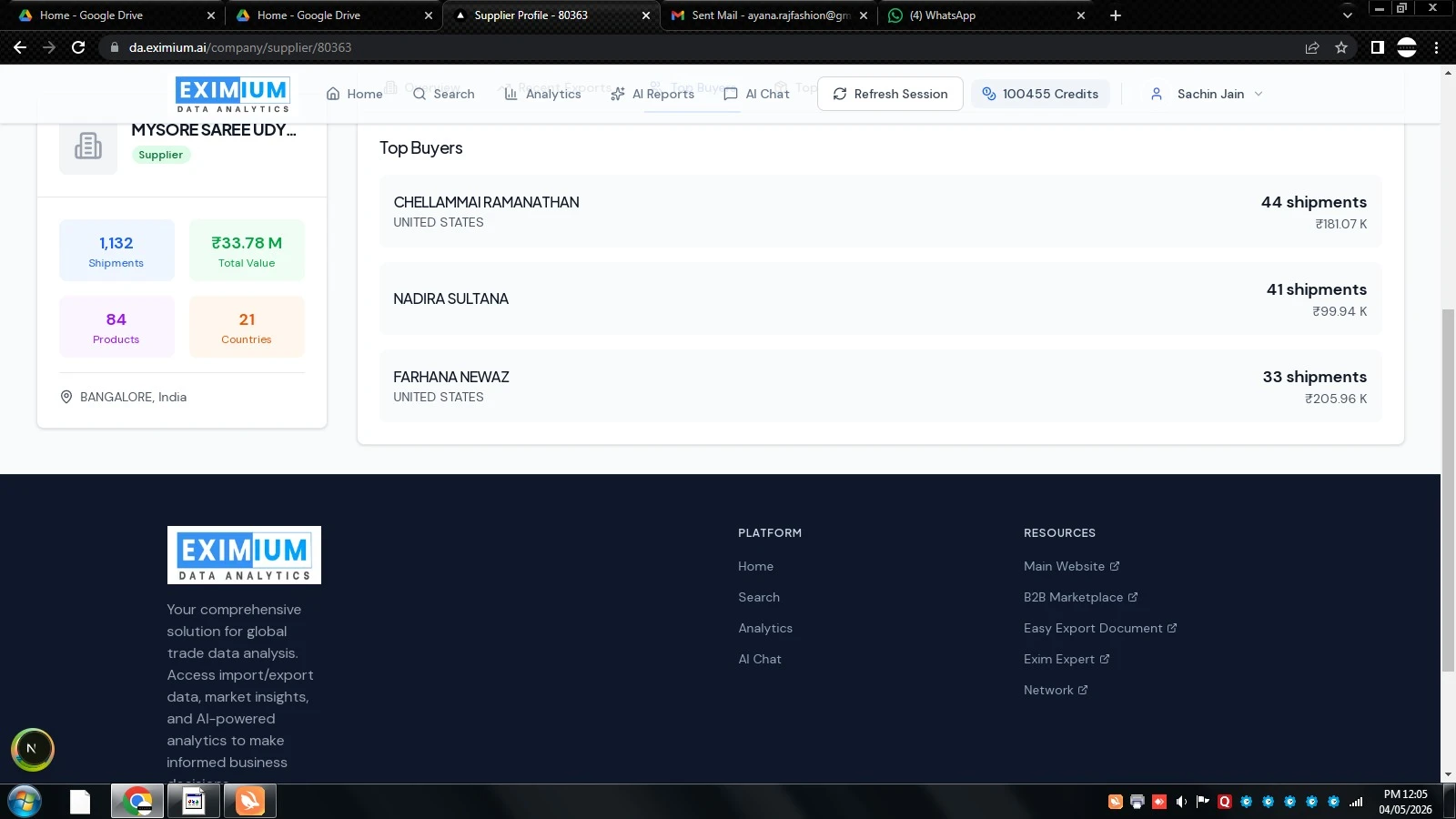1456x819 pixels.
Task: Click the 41 shipments value
Action: [1317, 289]
